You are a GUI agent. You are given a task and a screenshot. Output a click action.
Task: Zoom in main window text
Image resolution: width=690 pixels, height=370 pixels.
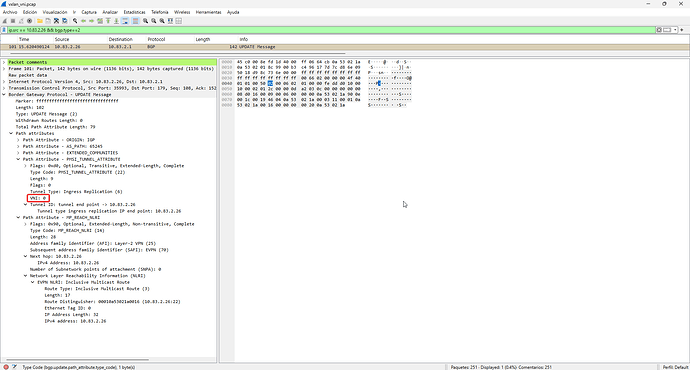coord(146,21)
